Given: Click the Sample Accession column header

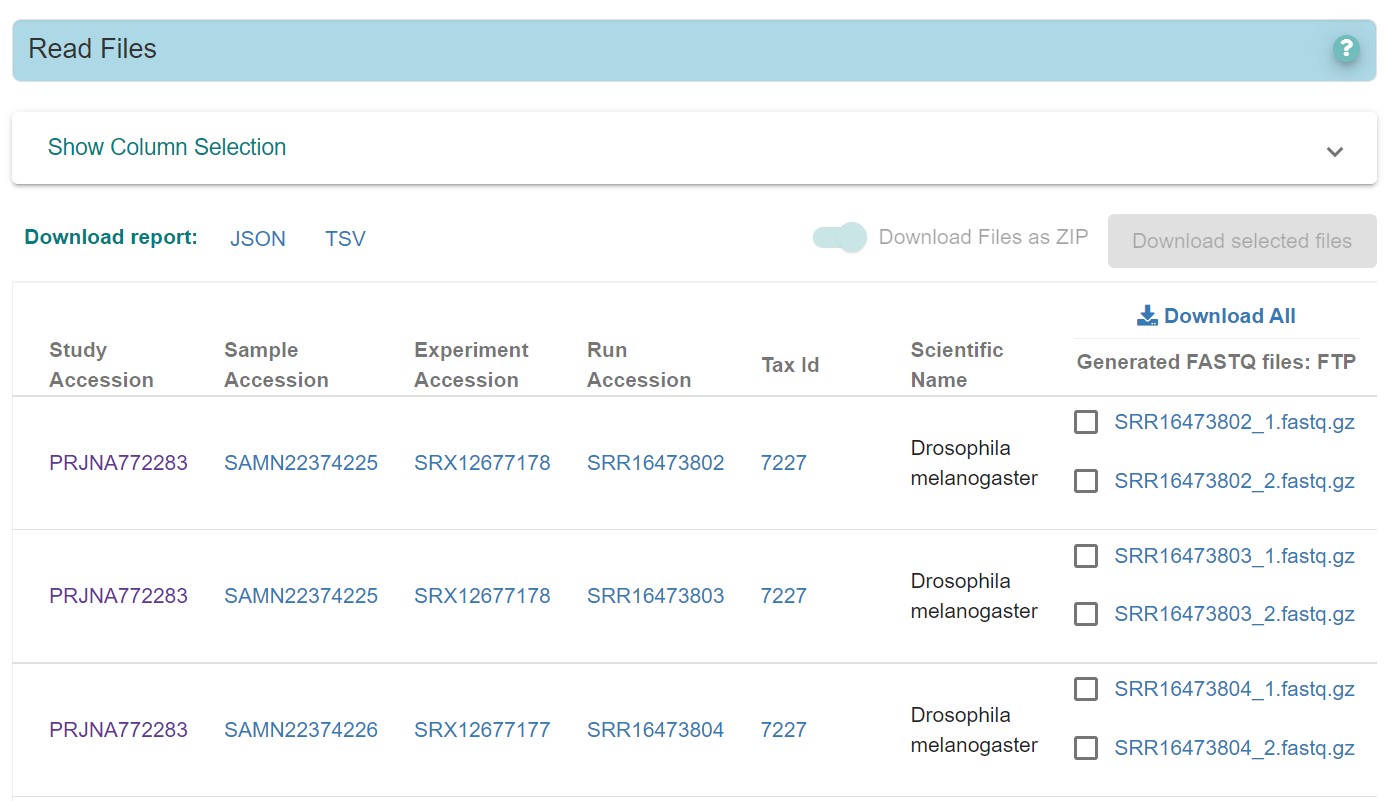Looking at the screenshot, I should click(x=276, y=365).
